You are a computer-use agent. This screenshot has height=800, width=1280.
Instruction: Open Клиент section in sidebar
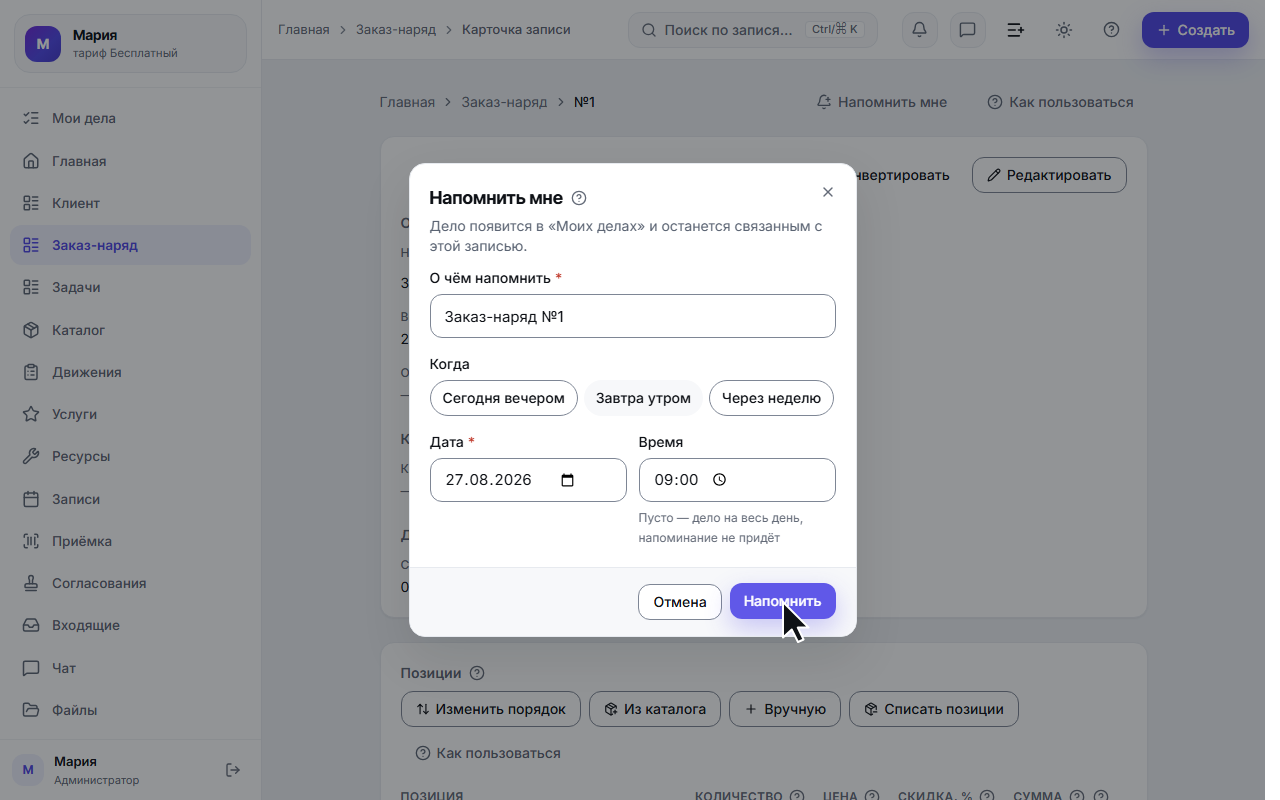click(x=130, y=203)
